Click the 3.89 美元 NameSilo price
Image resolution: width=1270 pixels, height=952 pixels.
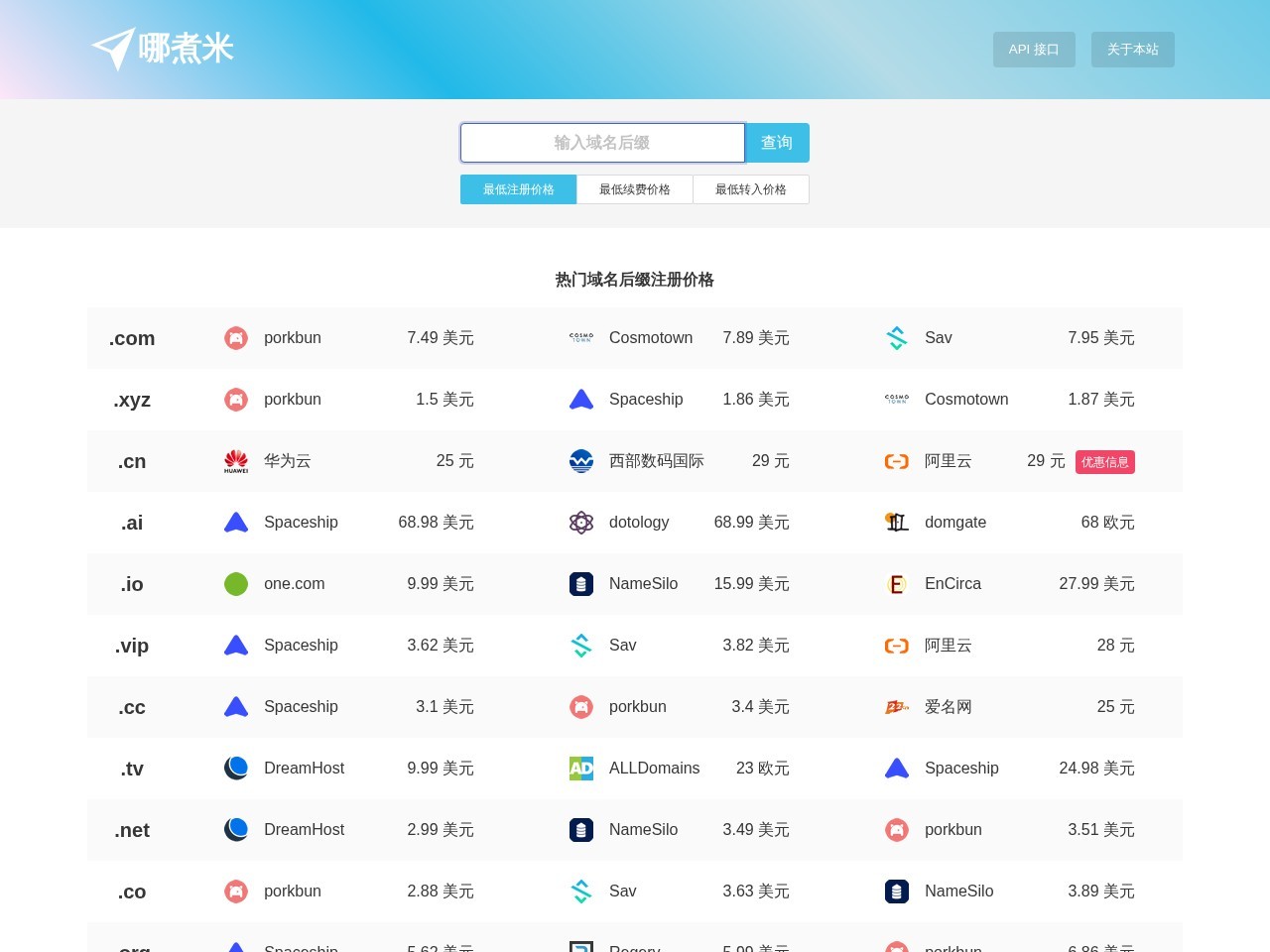click(1101, 892)
